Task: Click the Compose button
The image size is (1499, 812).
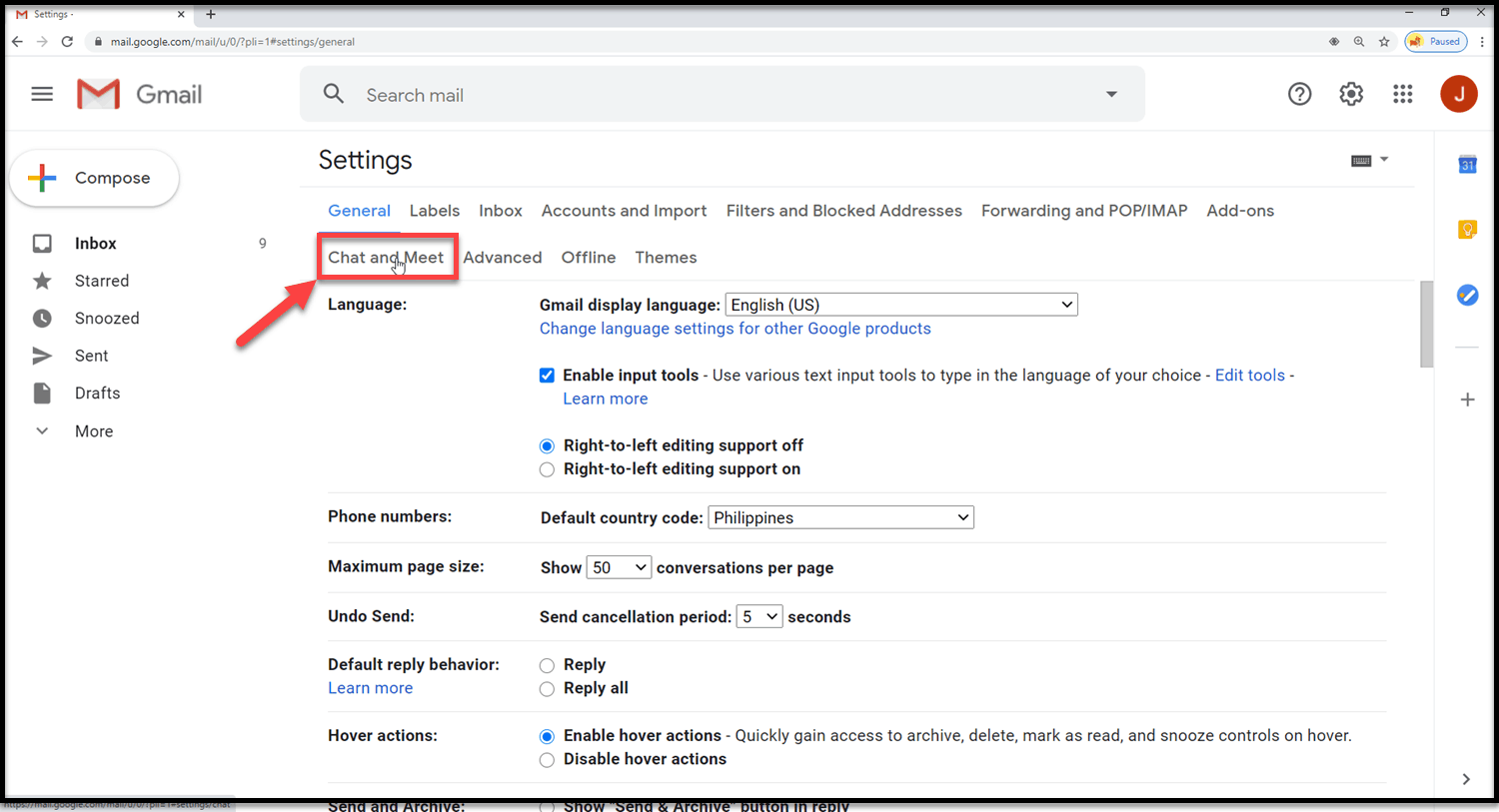Action: coord(95,177)
